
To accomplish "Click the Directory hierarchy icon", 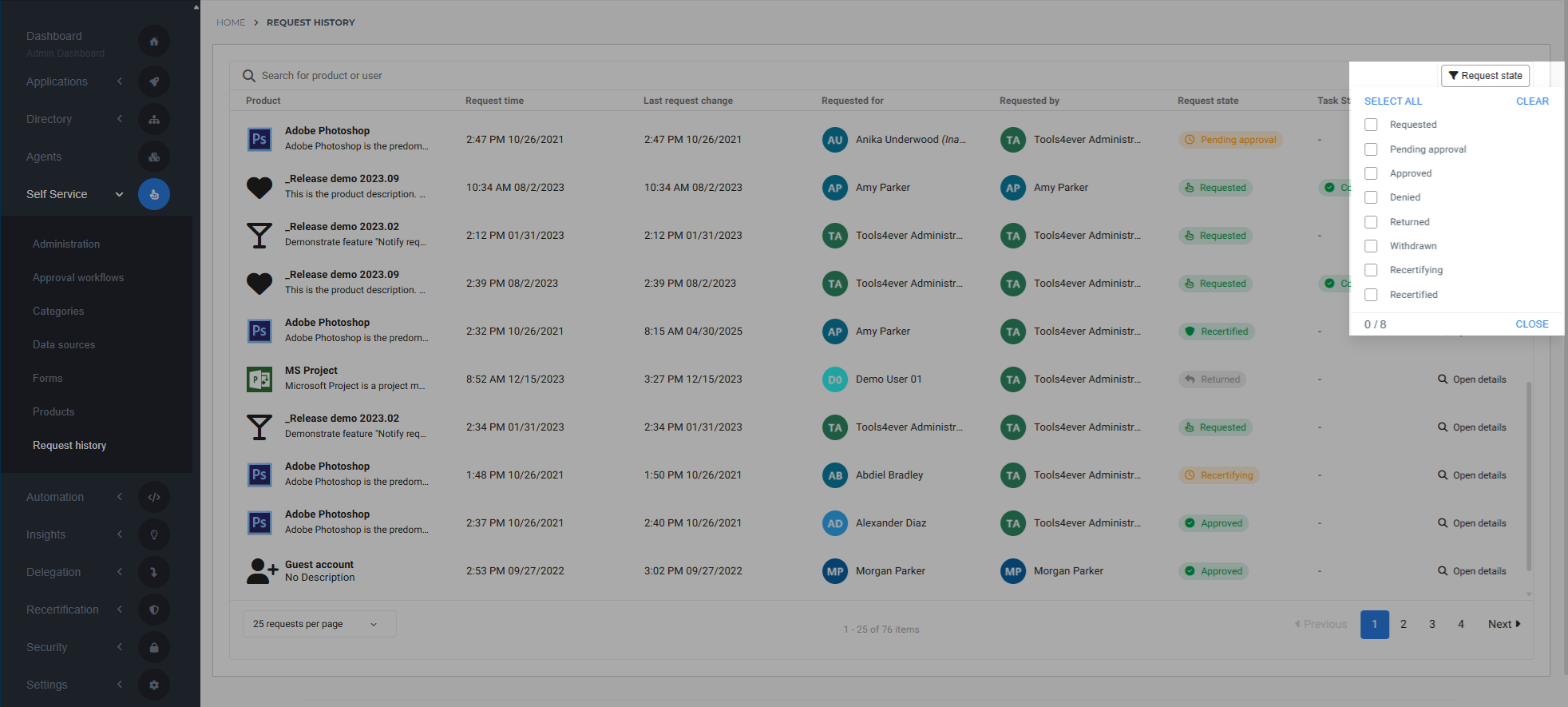I will (154, 119).
